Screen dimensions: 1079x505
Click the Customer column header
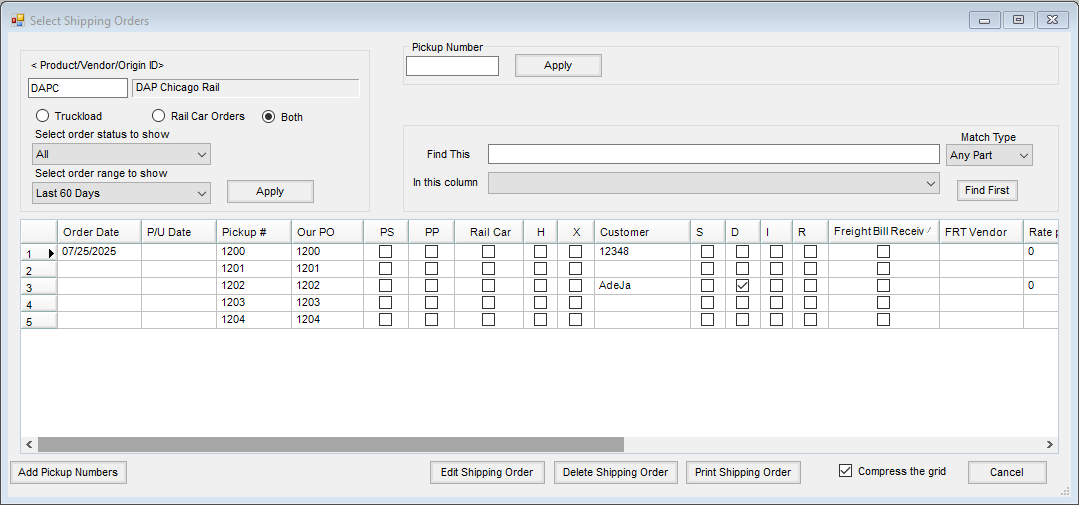coord(642,232)
